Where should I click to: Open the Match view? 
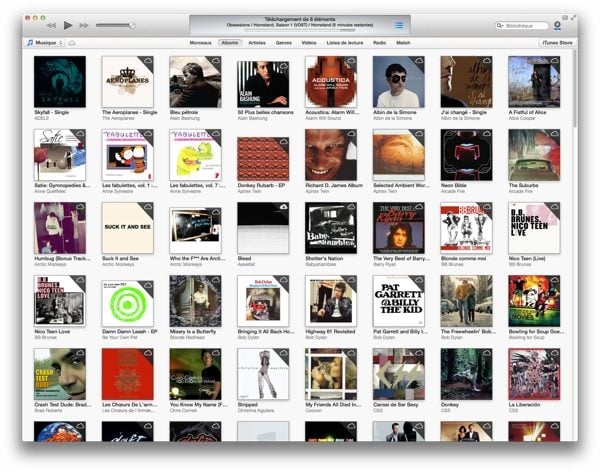[403, 43]
